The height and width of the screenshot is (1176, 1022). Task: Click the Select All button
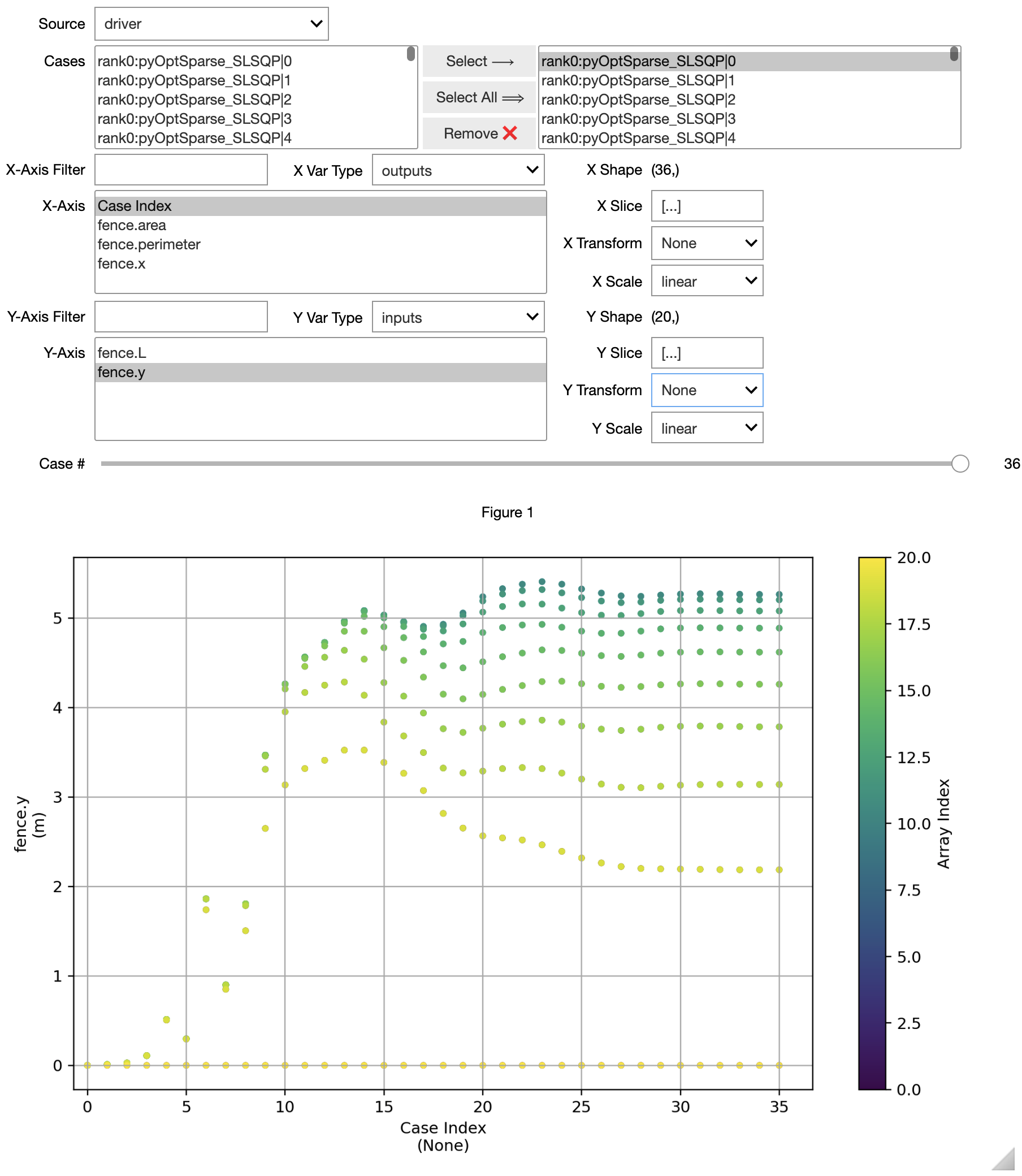point(480,97)
